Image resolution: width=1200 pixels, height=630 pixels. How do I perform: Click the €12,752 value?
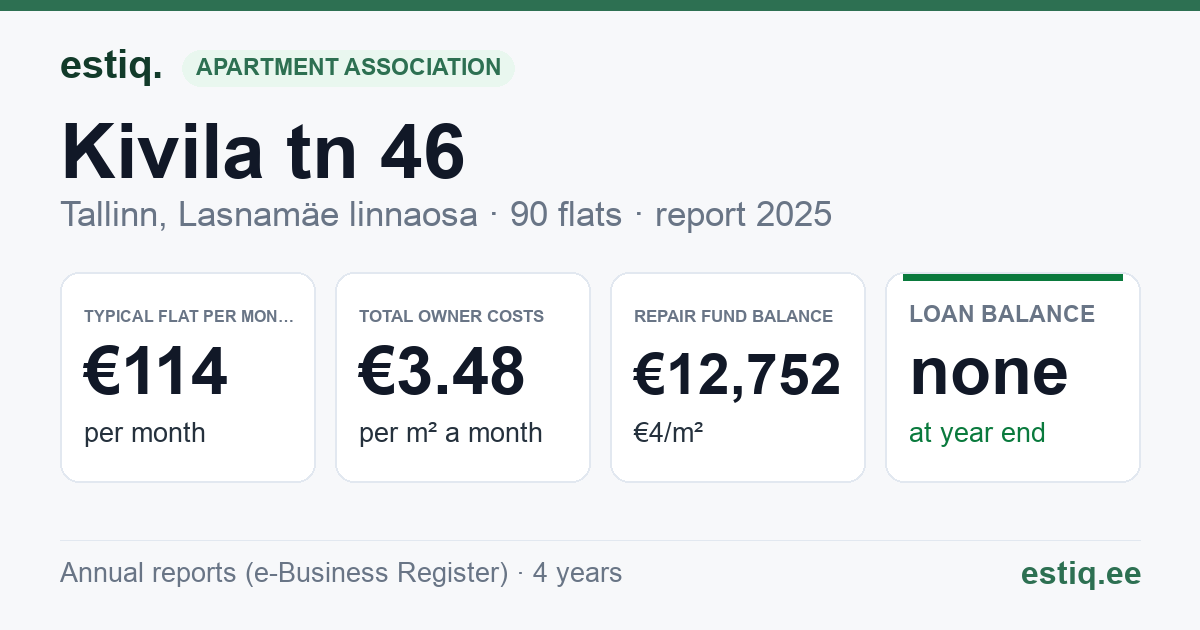point(738,375)
